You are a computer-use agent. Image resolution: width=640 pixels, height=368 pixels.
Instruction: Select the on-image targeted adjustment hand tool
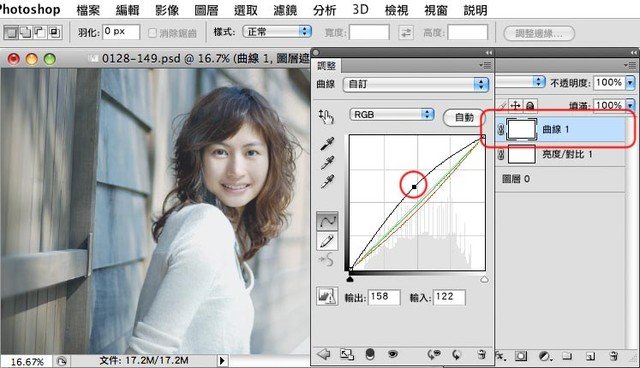coord(326,117)
